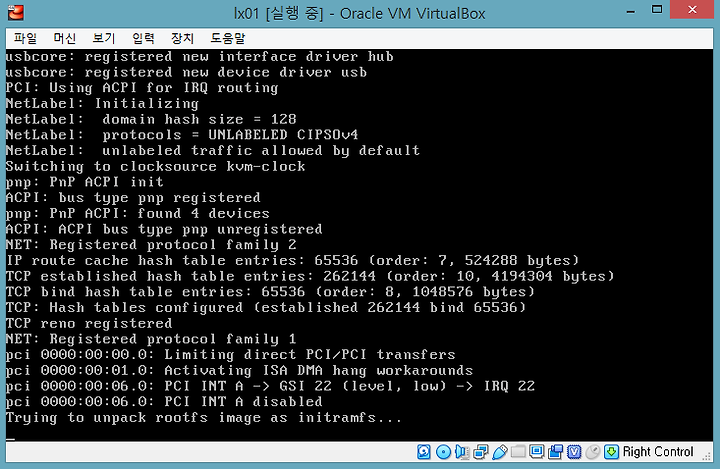The image size is (720, 469).
Task: Click the 'Switching to clocksource kvm-clock' line
Action: 155,166
